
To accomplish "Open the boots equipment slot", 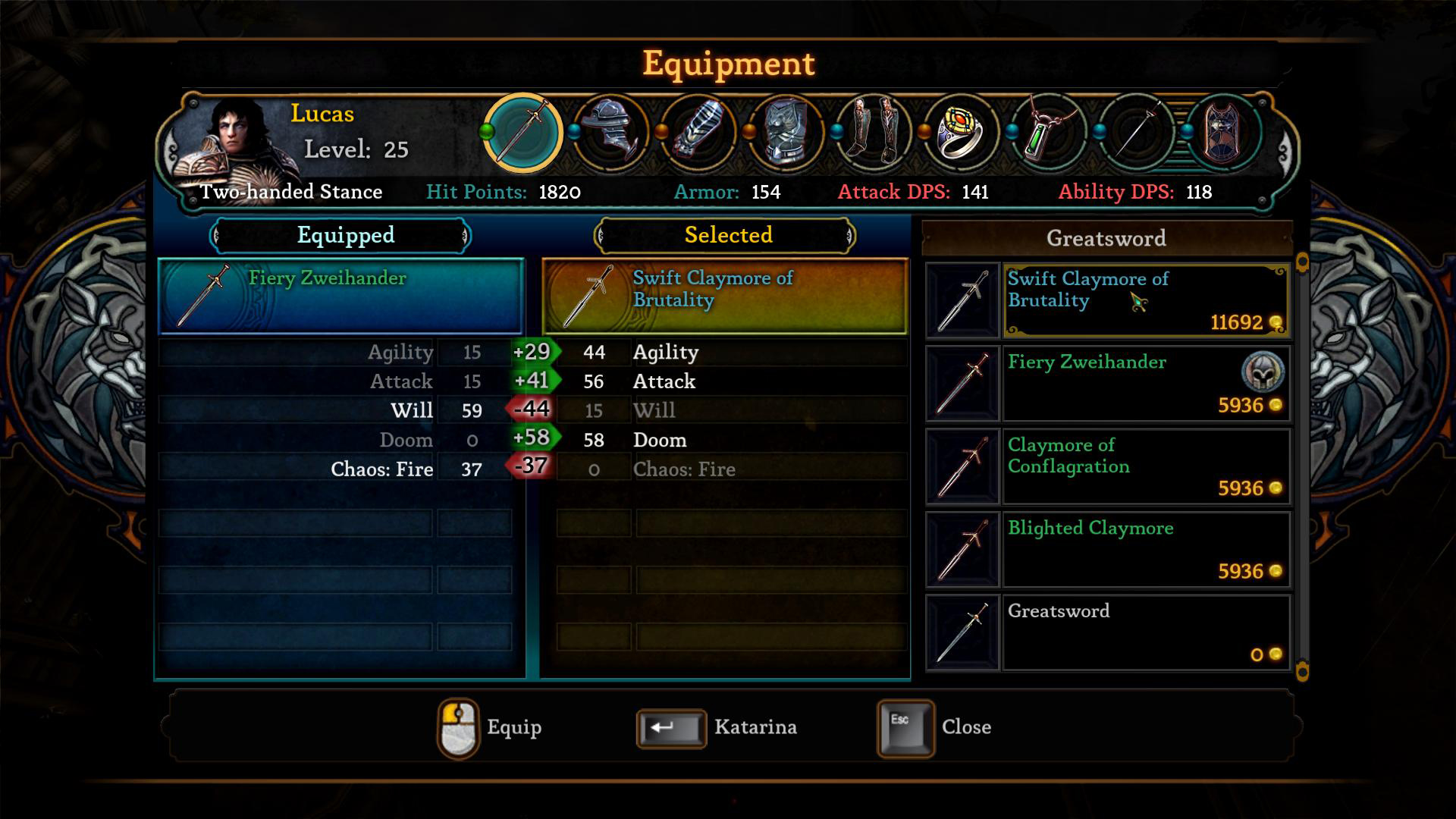I will (x=873, y=133).
